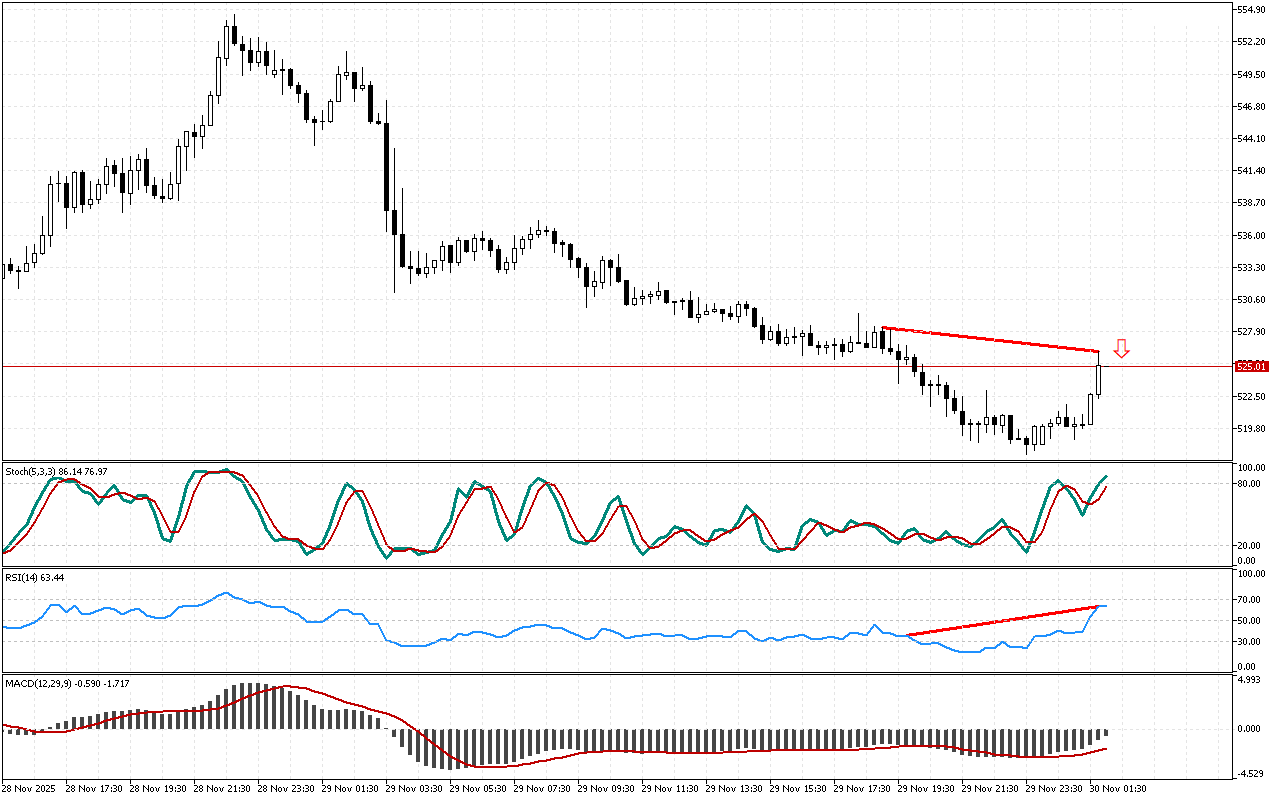Screen dimensions: 1280x800
Task: Click the Stoch(5,3,3) indicator label
Action: coord(56,470)
